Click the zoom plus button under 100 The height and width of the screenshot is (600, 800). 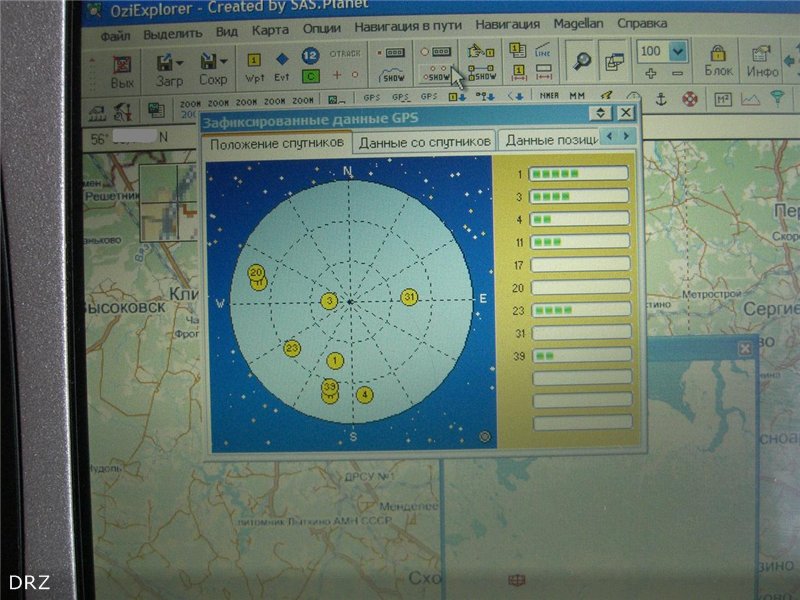(x=651, y=74)
